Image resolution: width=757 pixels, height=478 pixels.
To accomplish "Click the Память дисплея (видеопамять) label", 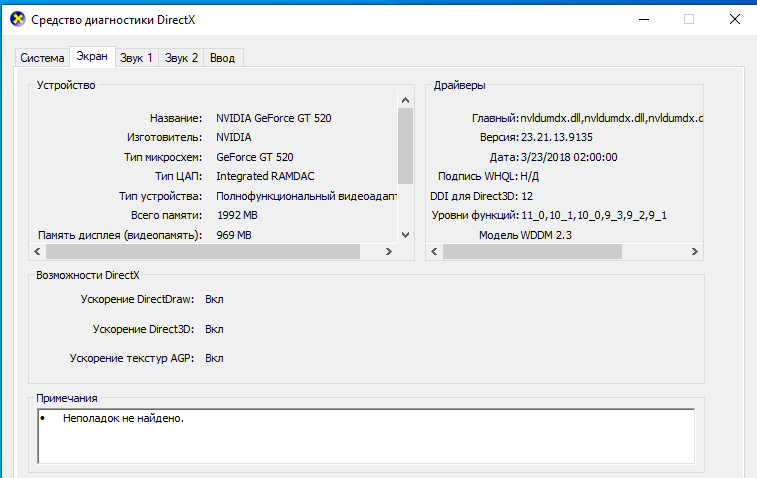I will [120, 235].
